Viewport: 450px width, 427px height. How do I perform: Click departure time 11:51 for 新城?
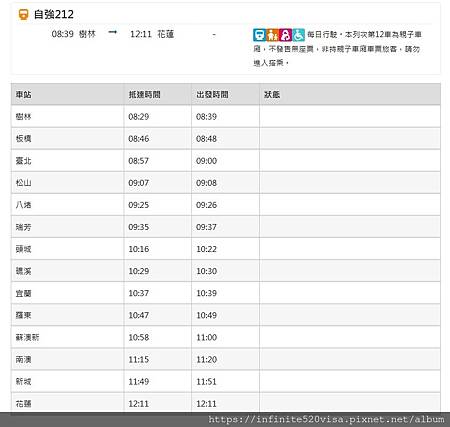(x=206, y=381)
